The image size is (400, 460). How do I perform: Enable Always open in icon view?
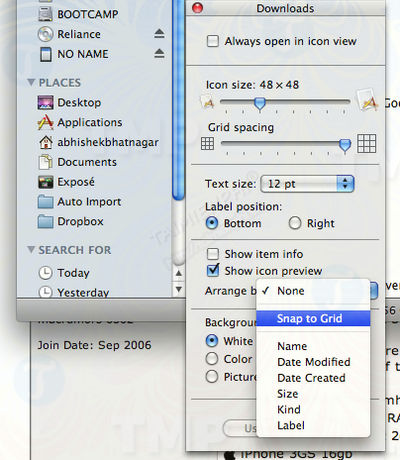[x=213, y=41]
